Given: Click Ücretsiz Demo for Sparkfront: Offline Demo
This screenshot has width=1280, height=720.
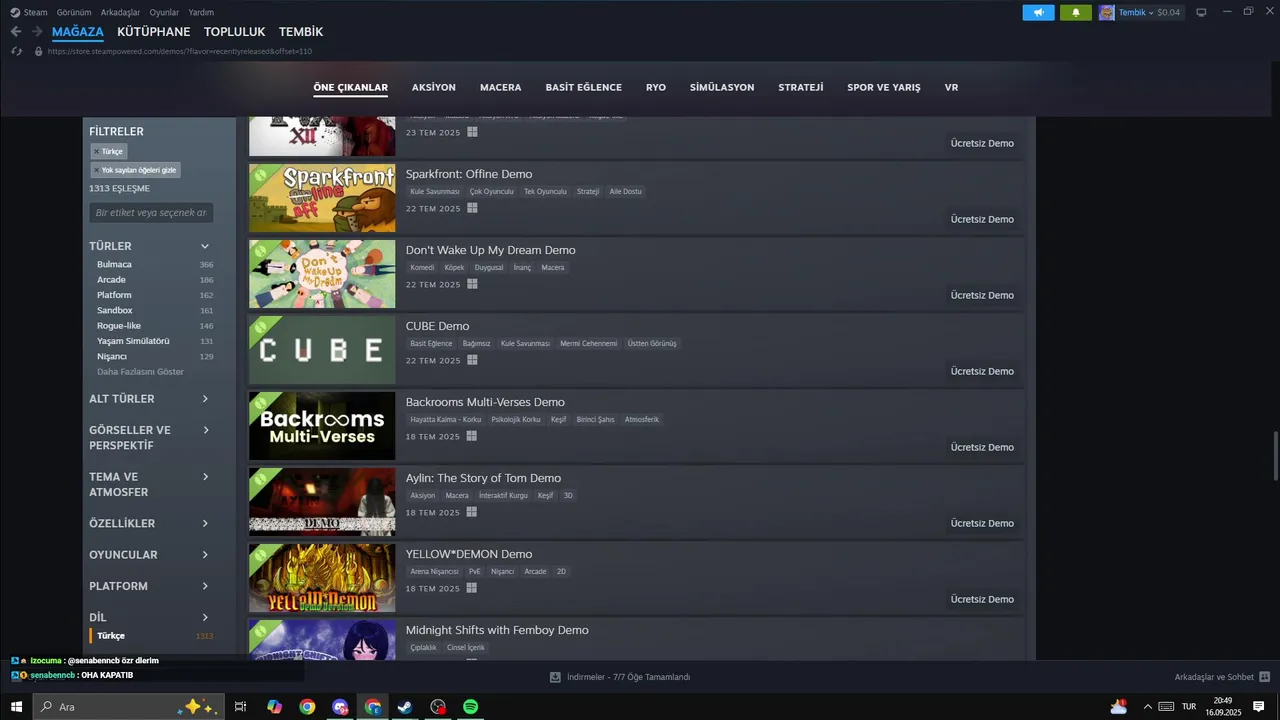Looking at the screenshot, I should click(982, 219).
